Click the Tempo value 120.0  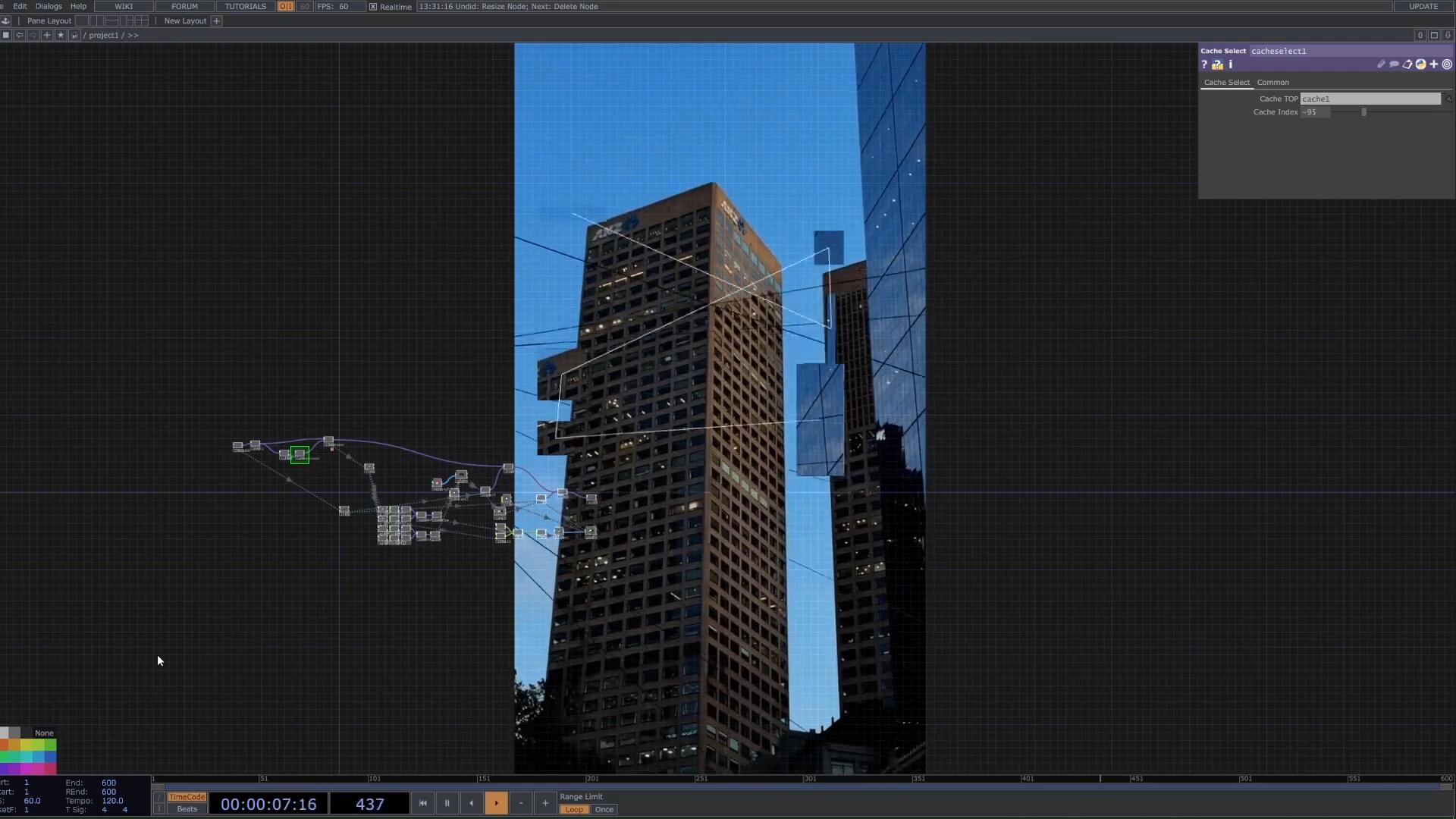click(112, 801)
